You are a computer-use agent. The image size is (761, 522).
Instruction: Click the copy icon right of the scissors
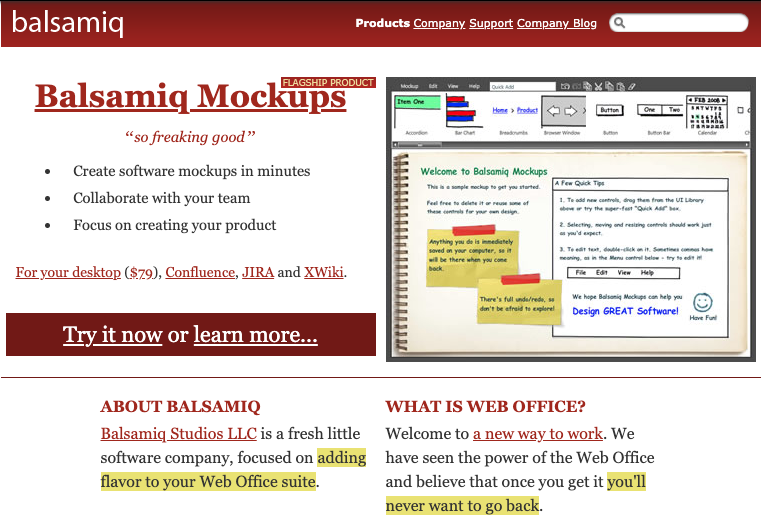(610, 86)
